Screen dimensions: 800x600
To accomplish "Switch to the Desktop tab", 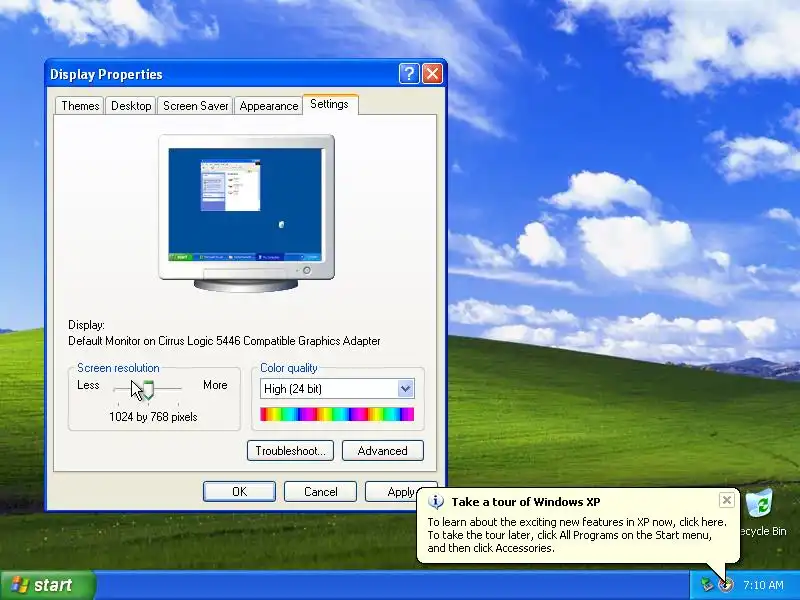I will click(131, 106).
